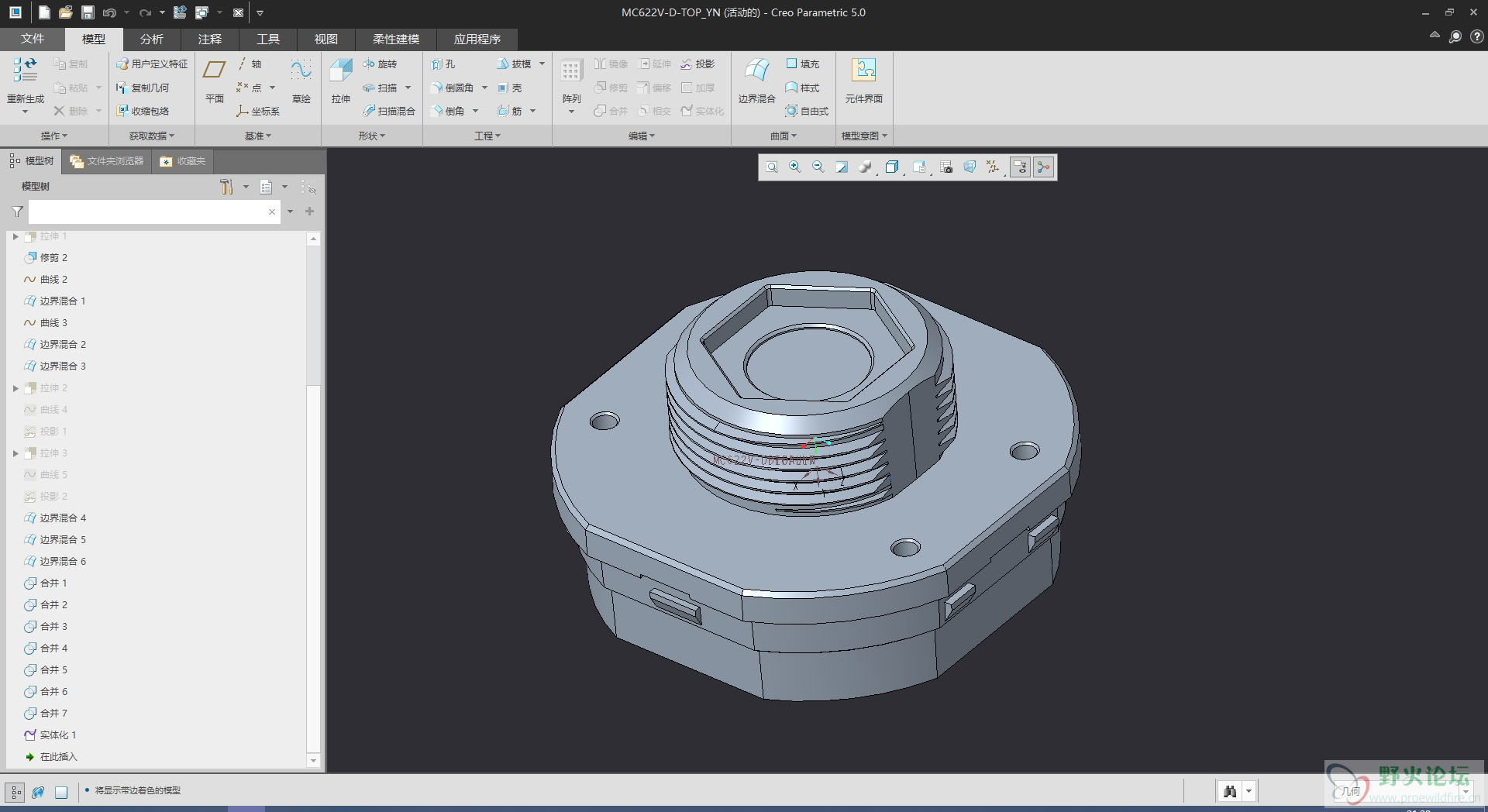This screenshot has height=812, width=1488.
Task: Select the 拉伸 (Extrude) tool
Action: (341, 81)
